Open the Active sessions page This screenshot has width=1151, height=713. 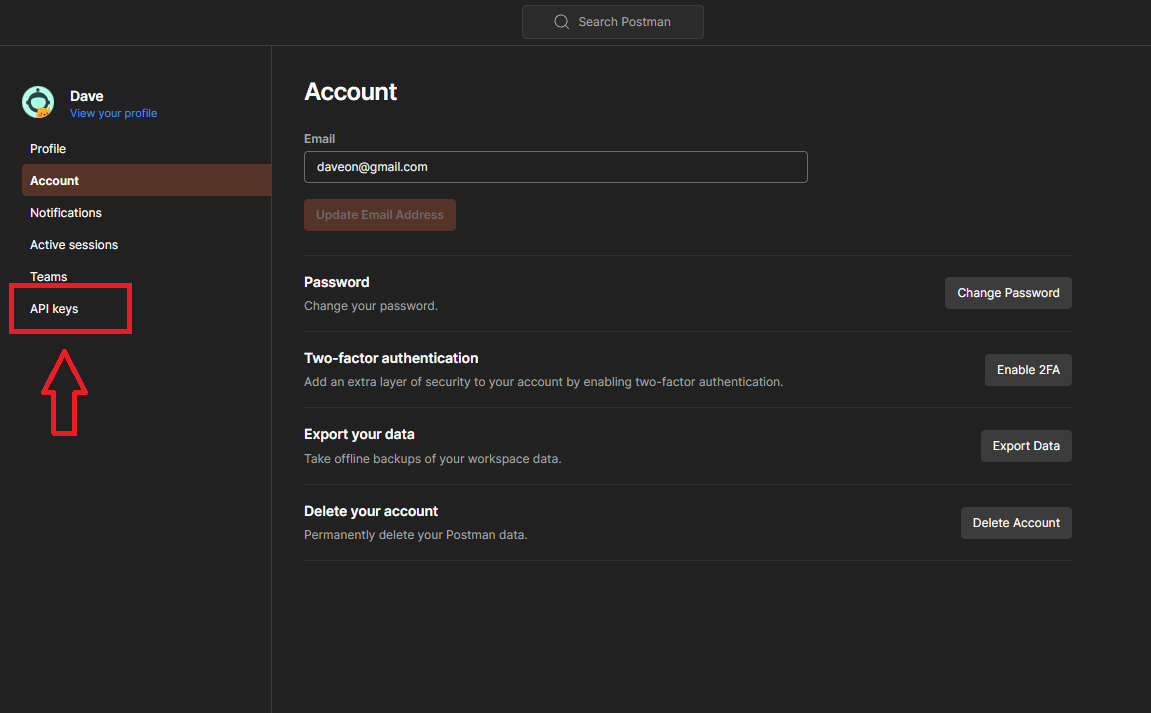[x=74, y=245]
